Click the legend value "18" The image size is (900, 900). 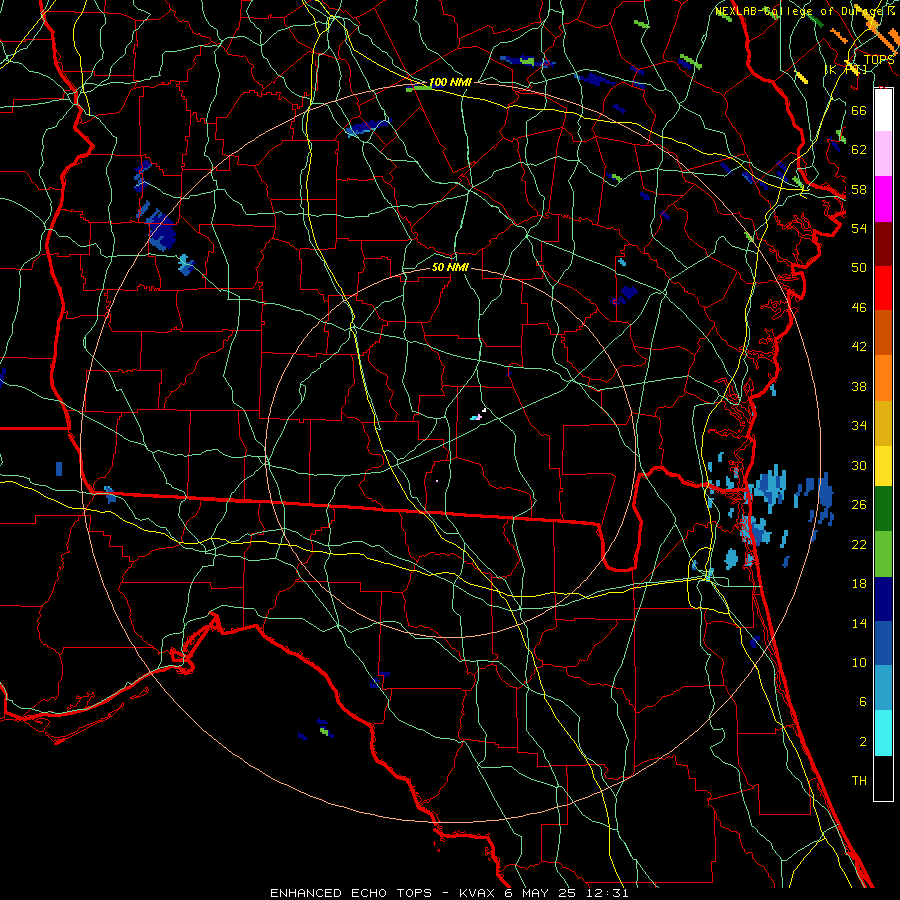859,584
